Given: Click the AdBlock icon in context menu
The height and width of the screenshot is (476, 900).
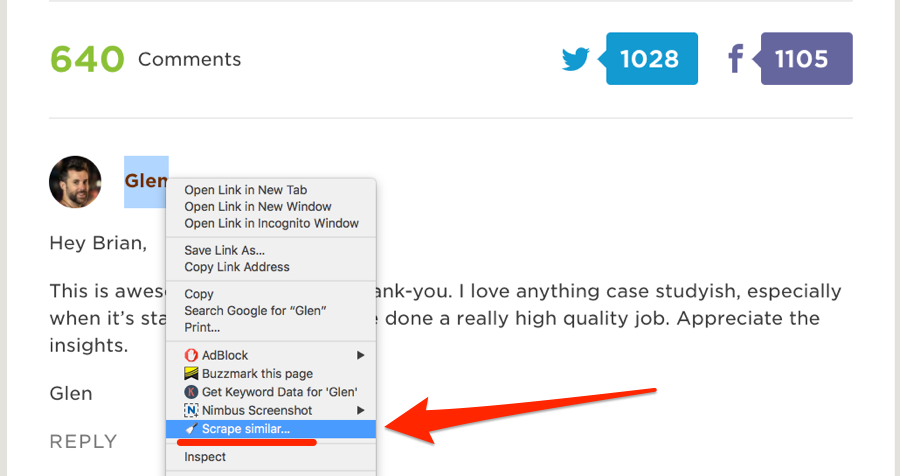Looking at the screenshot, I should click(192, 355).
